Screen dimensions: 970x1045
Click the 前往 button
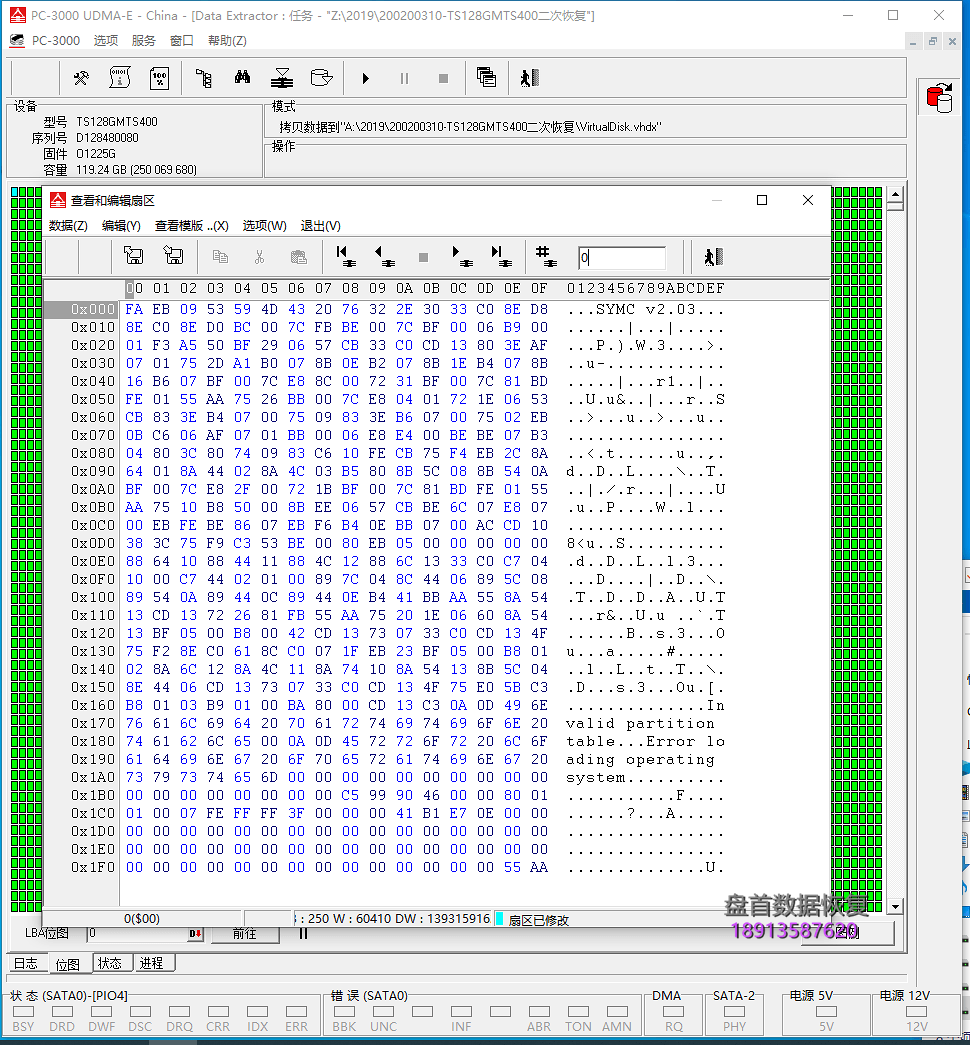pyautogui.click(x=244, y=934)
